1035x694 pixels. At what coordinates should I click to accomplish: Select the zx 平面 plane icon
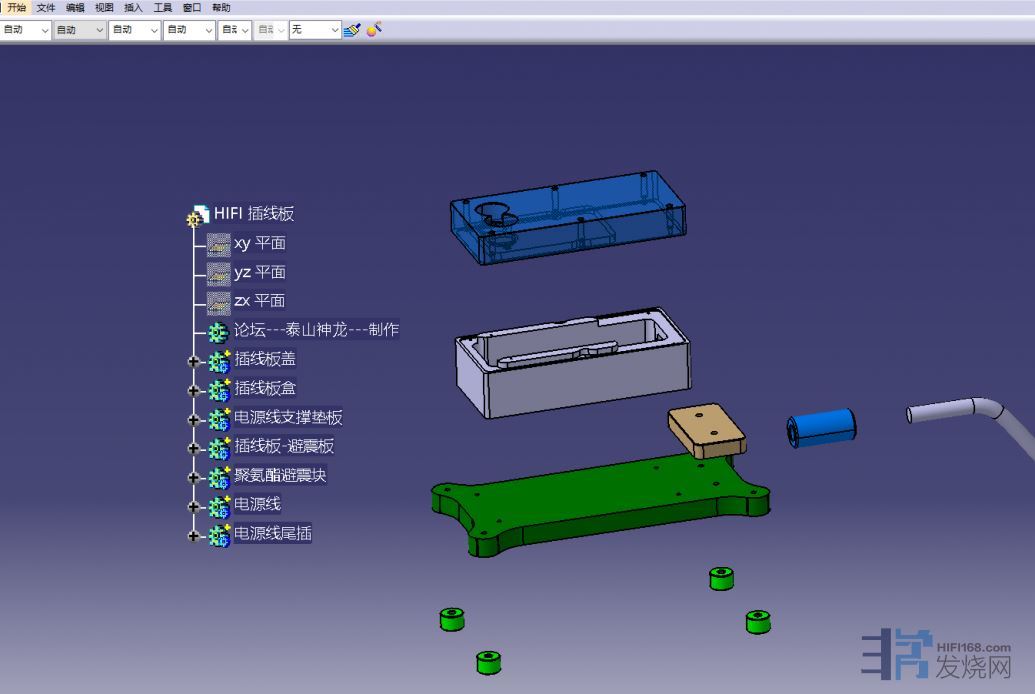(x=218, y=301)
